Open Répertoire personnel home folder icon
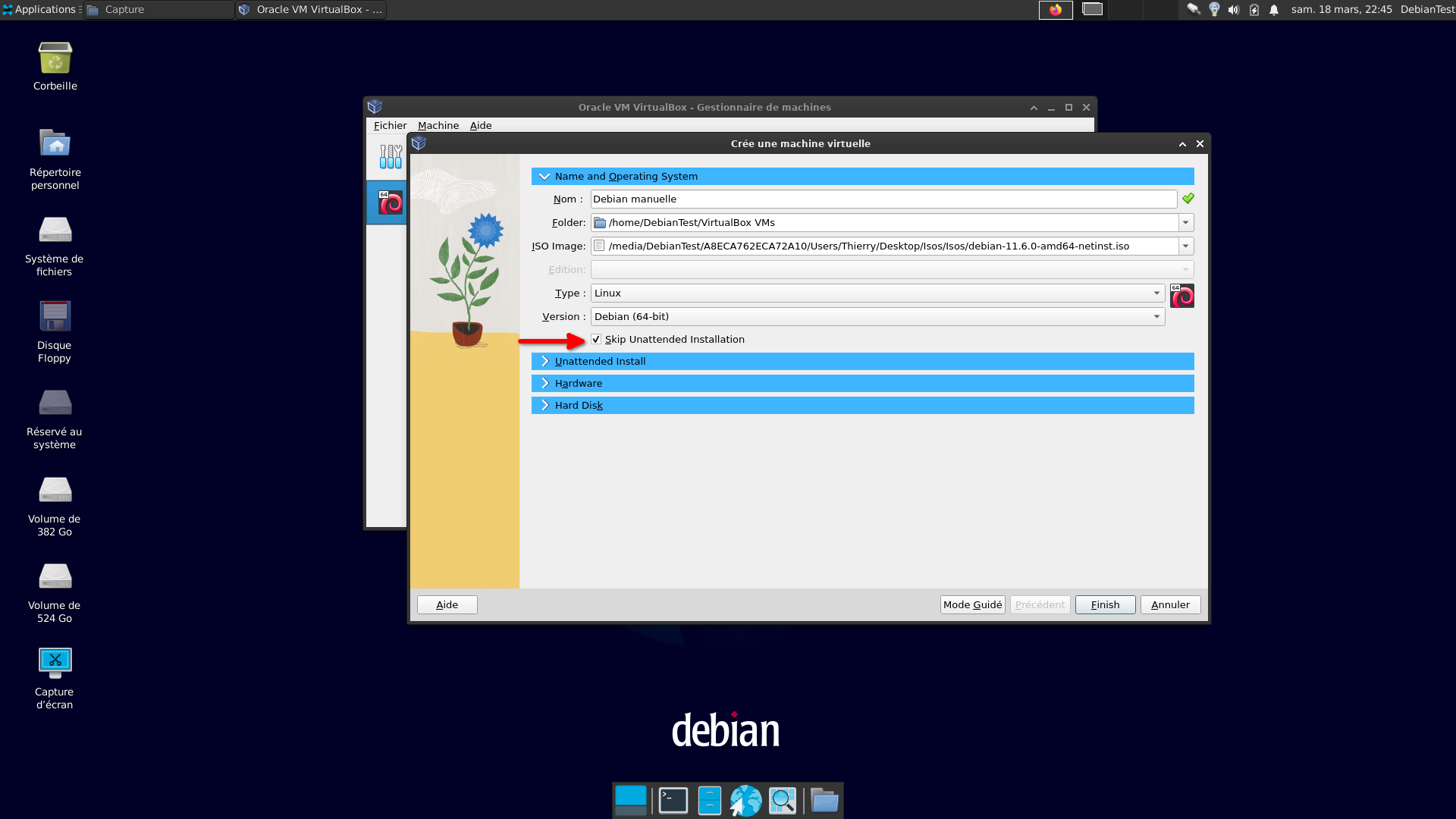Viewport: 1456px width, 819px height. click(x=55, y=143)
